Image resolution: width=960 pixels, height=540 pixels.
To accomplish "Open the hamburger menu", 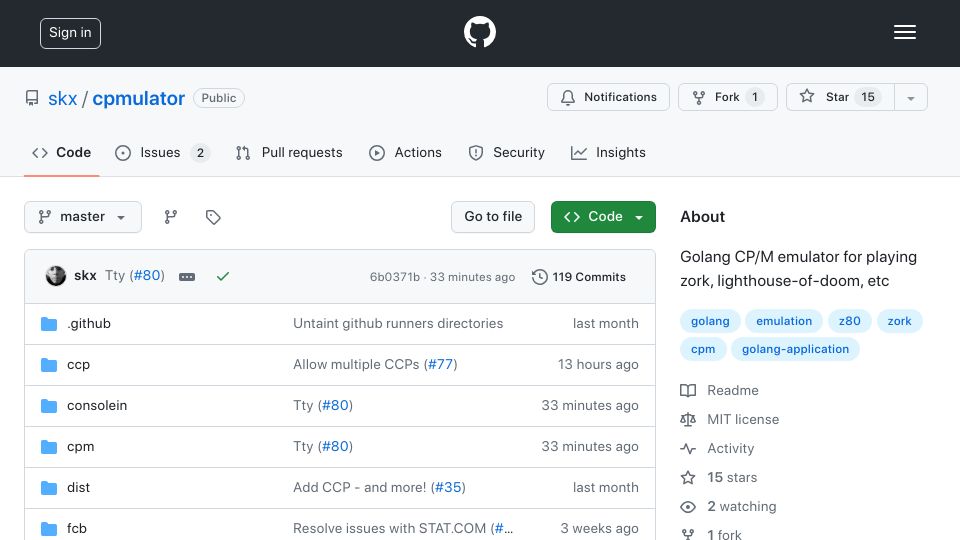I will [x=904, y=32].
